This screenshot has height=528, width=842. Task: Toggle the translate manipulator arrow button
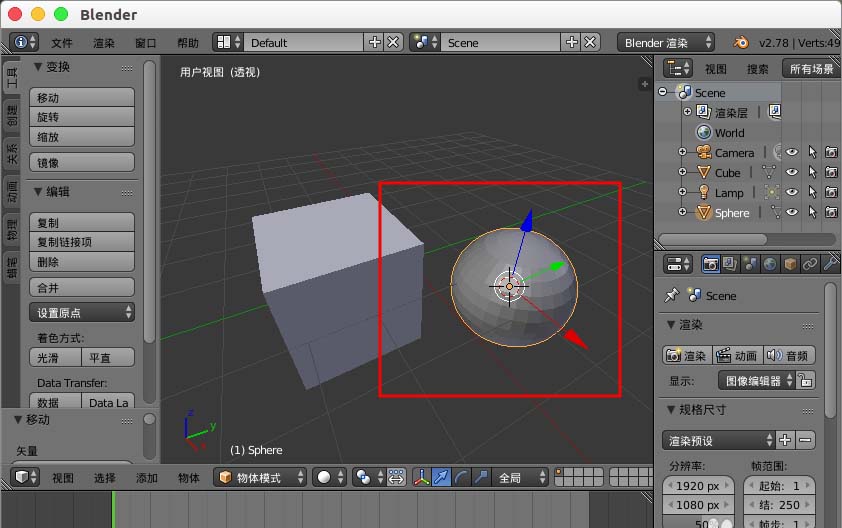point(441,477)
